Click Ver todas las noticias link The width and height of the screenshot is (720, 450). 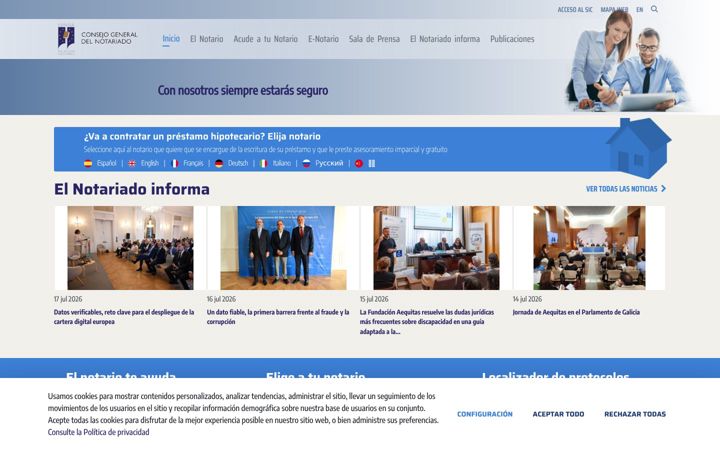tap(622, 189)
